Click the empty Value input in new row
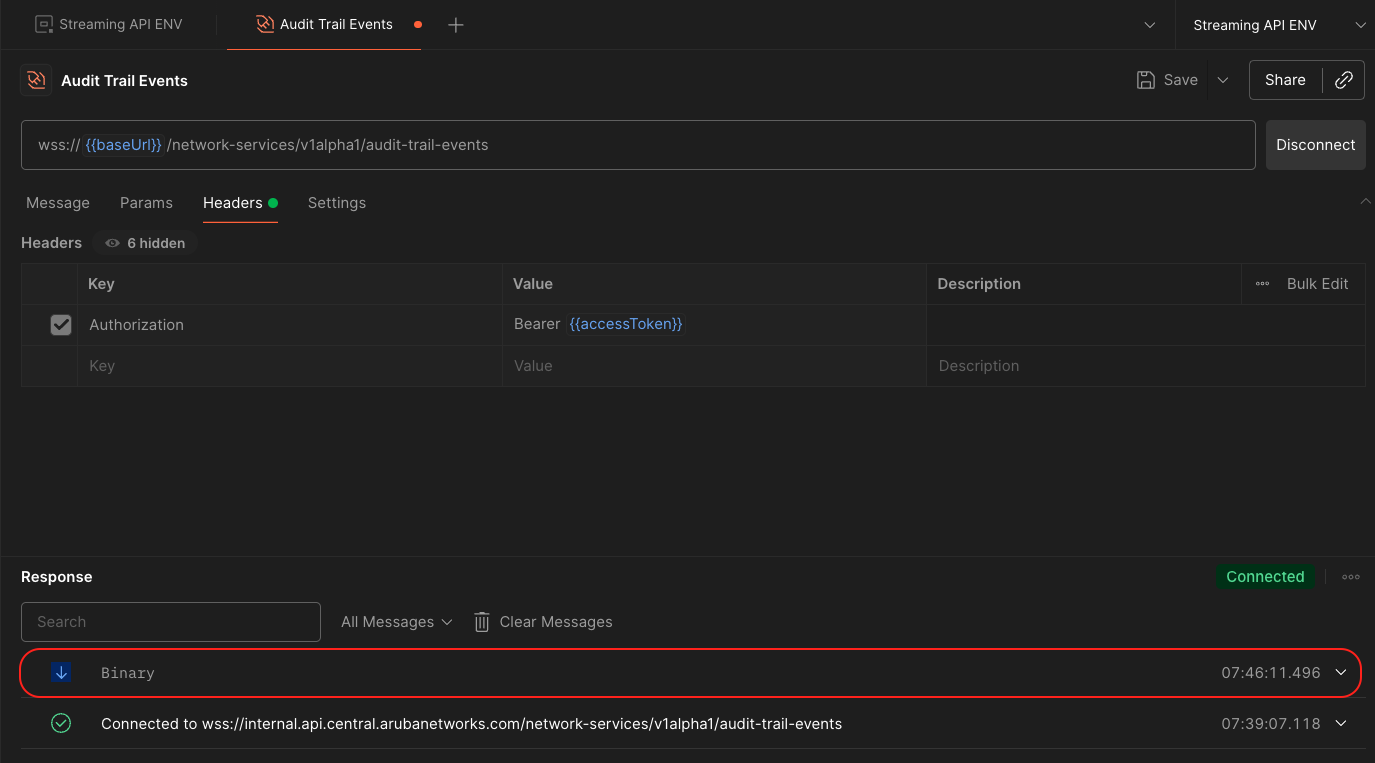The image size is (1375, 763). coord(714,366)
